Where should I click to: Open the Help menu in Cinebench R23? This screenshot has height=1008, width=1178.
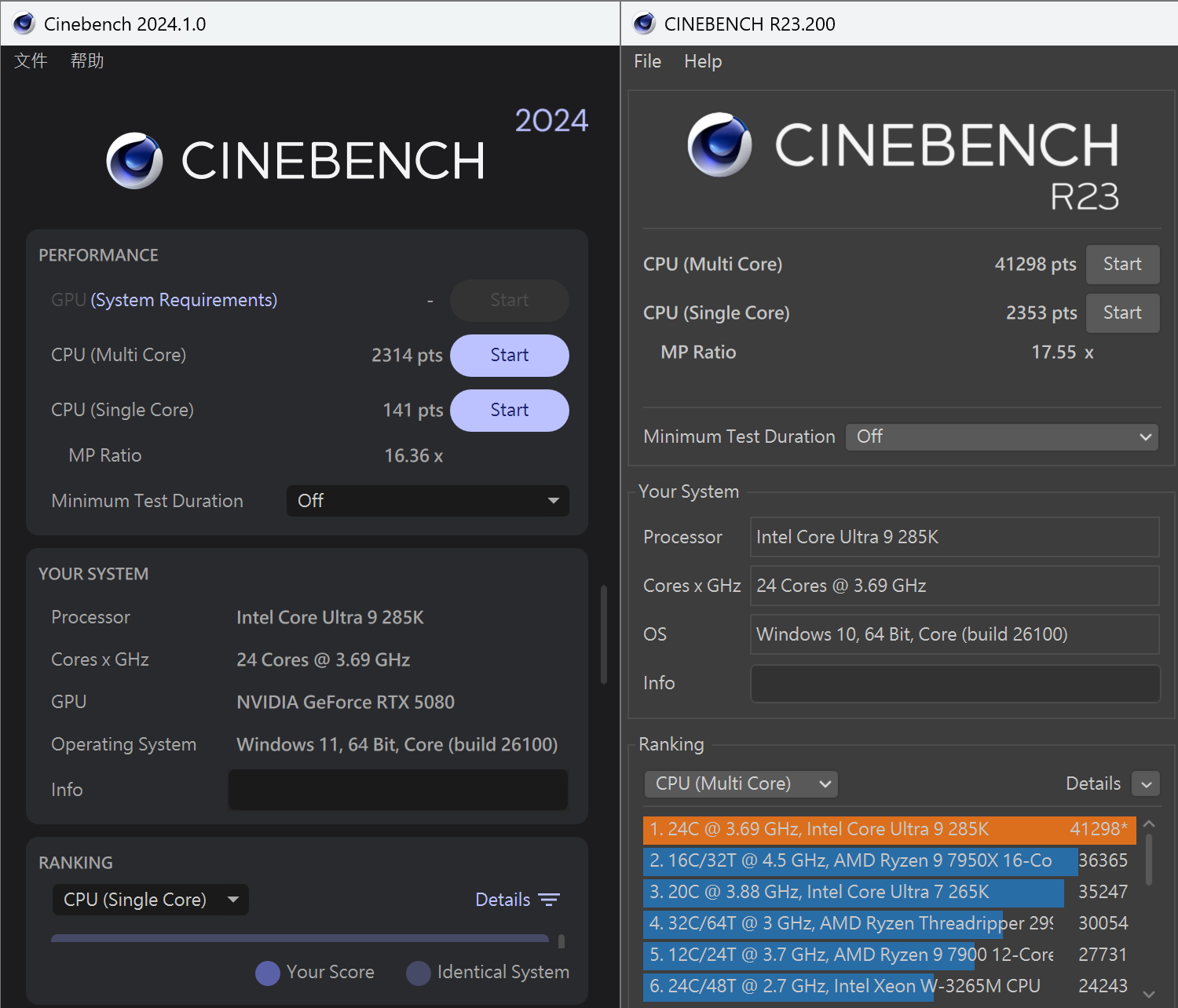coord(703,61)
